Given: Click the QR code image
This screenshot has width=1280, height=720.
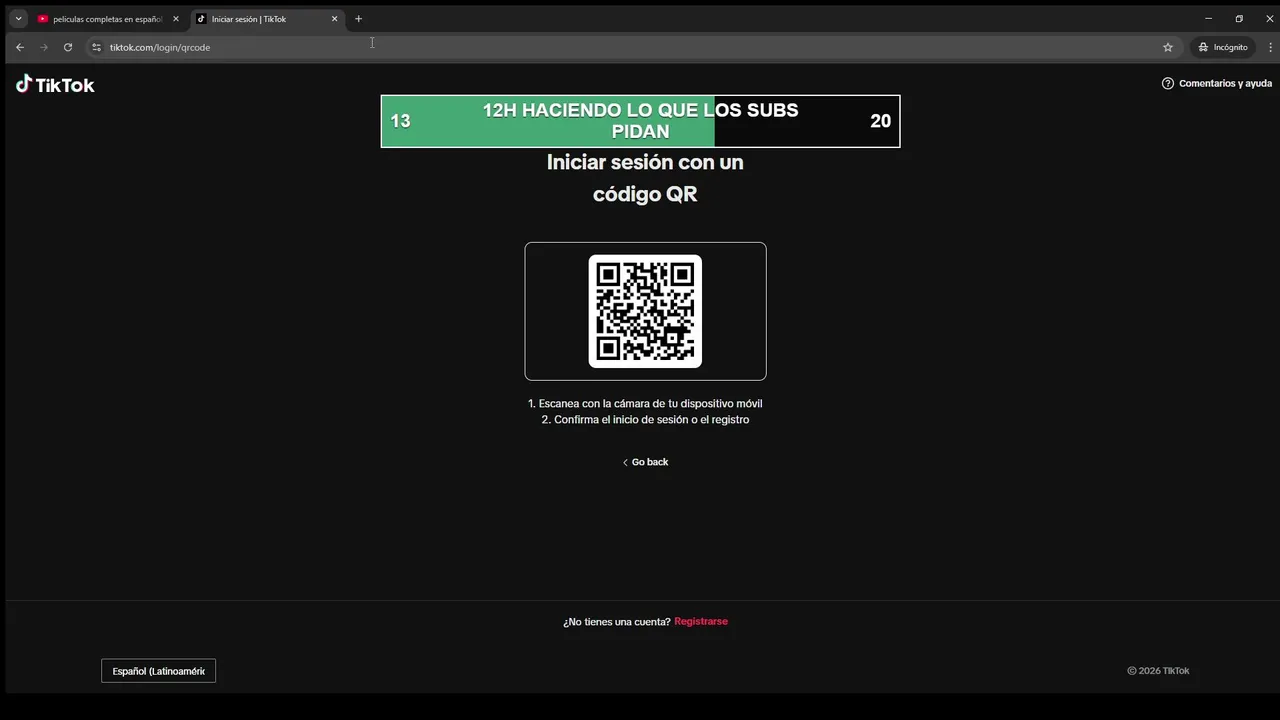Looking at the screenshot, I should coord(645,311).
